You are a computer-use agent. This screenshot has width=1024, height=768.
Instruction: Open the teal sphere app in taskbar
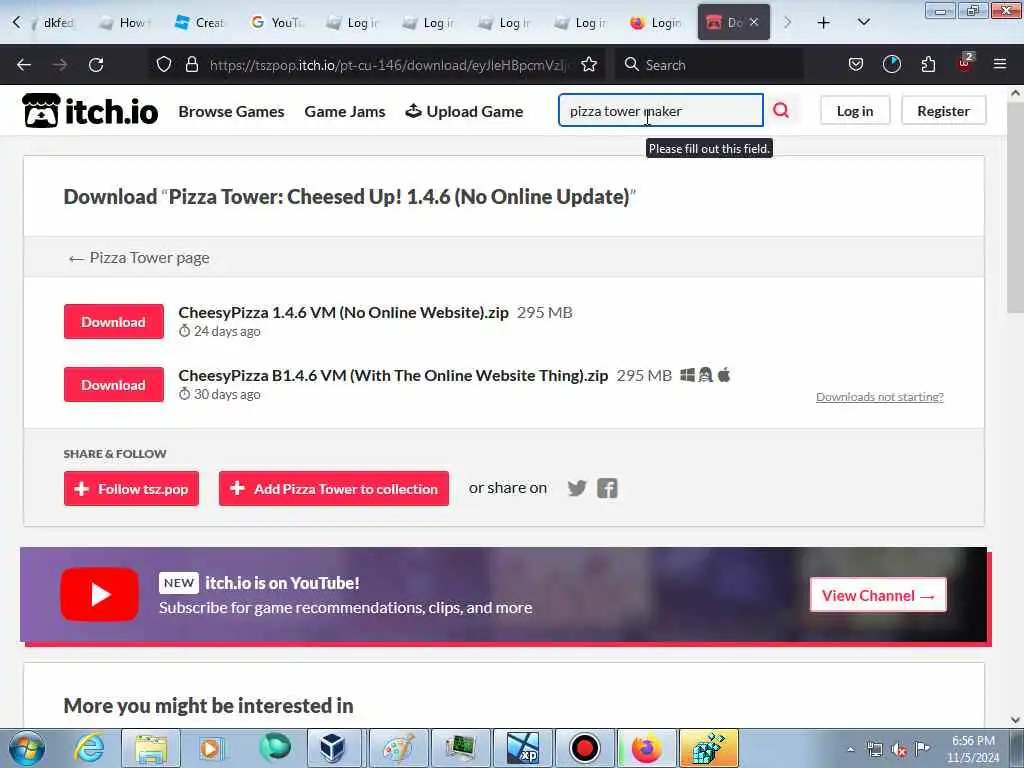(275, 748)
